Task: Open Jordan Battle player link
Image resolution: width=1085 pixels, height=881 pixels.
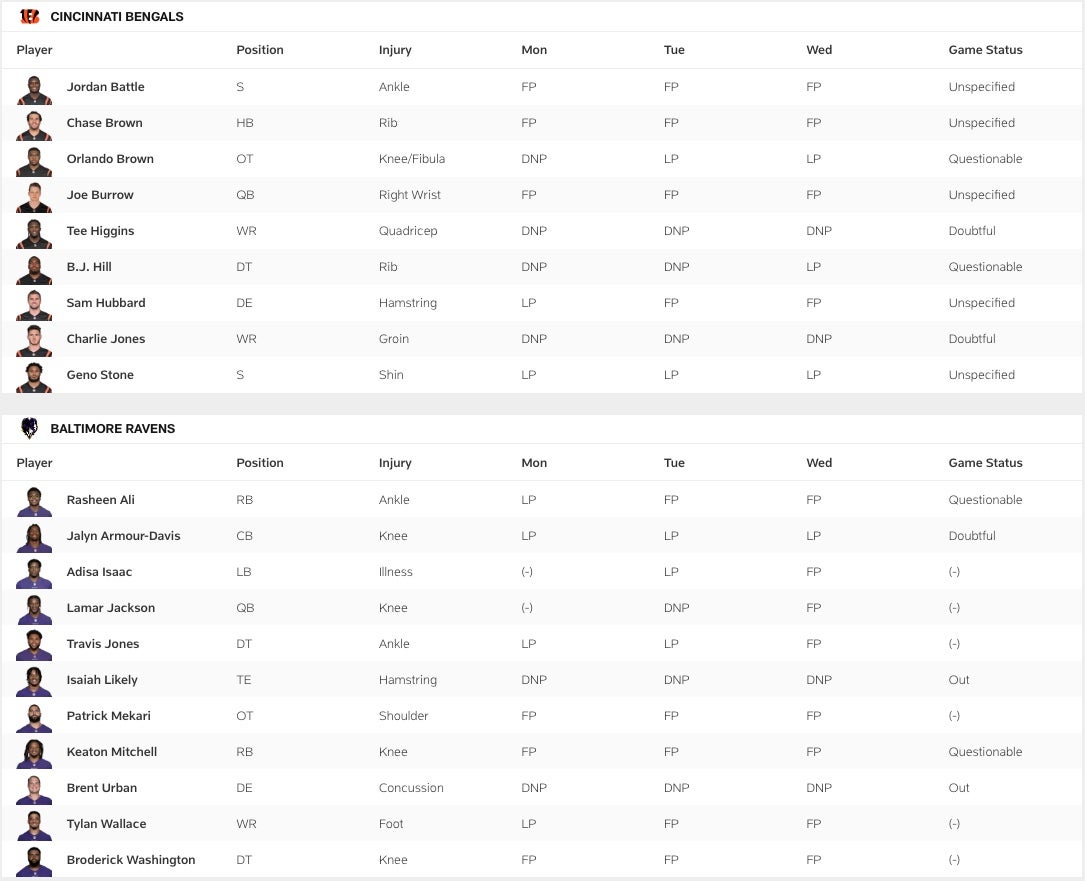Action: [x=105, y=87]
